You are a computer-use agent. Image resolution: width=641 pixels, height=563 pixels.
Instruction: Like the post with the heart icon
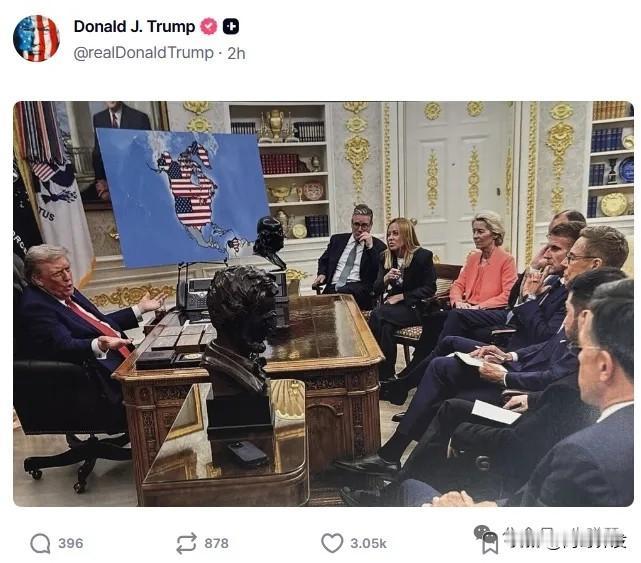tap(332, 543)
